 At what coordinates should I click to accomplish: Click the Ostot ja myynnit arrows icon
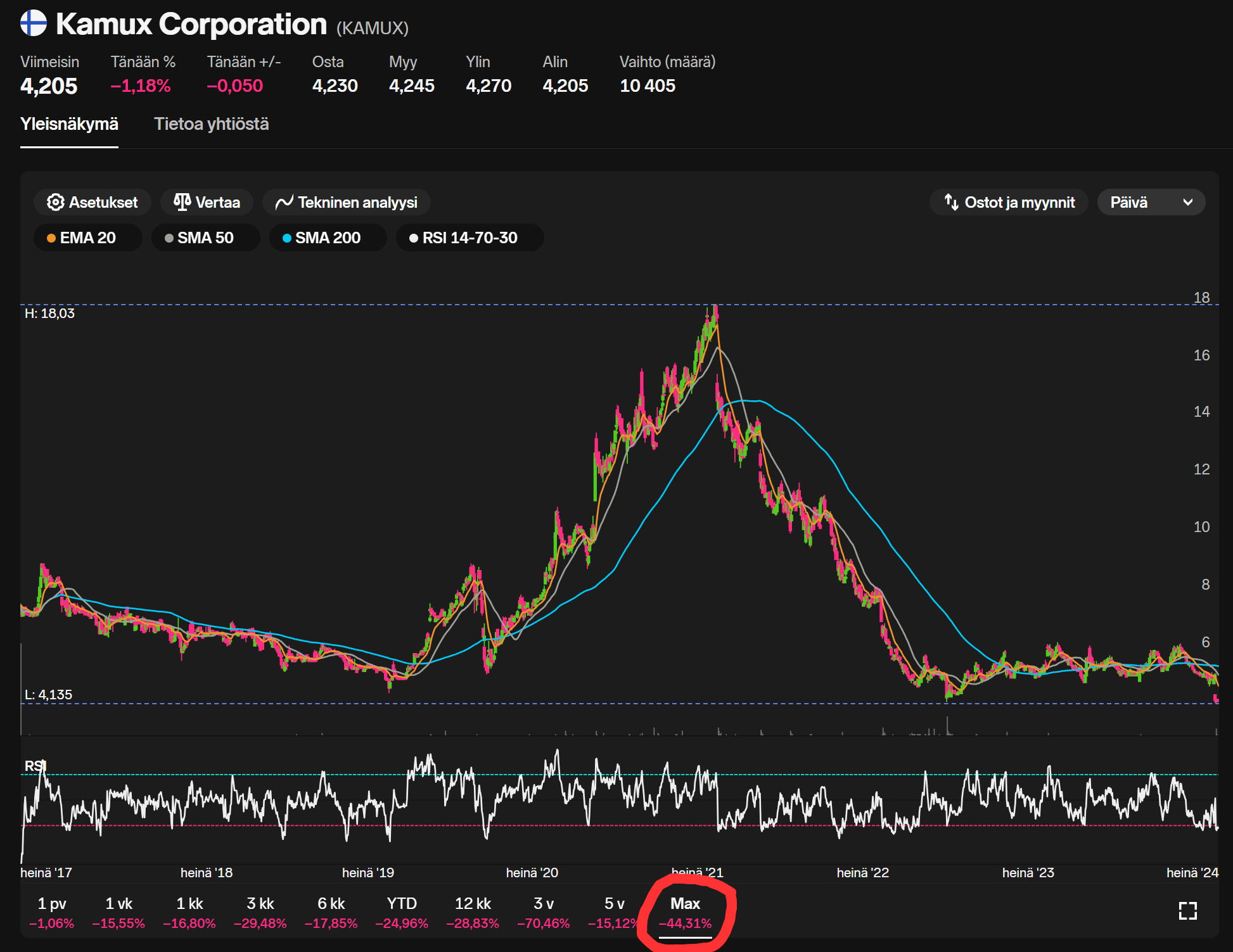click(x=951, y=202)
